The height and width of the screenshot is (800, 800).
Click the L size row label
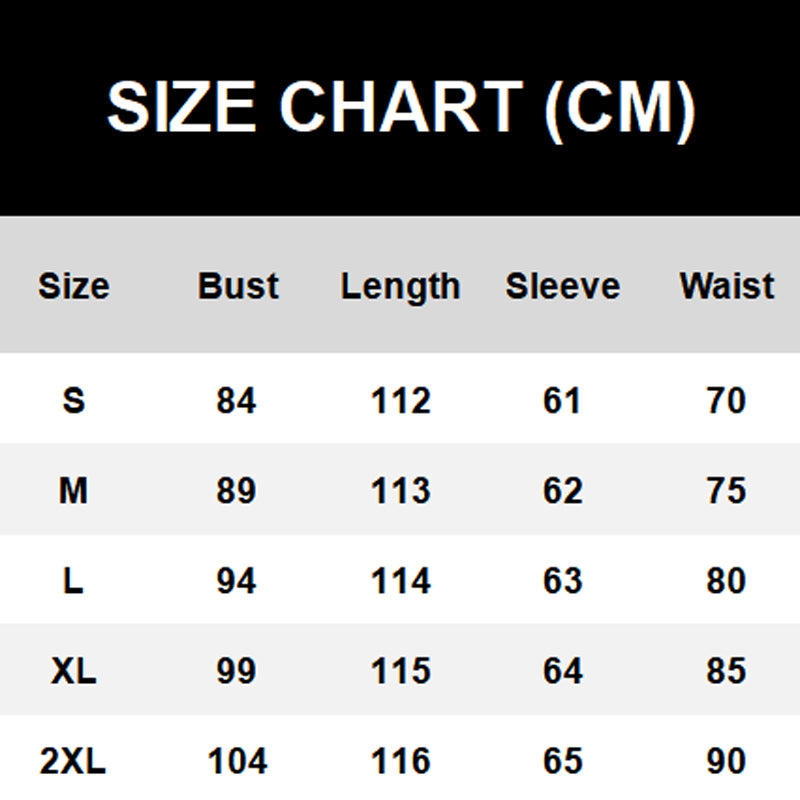(73, 581)
